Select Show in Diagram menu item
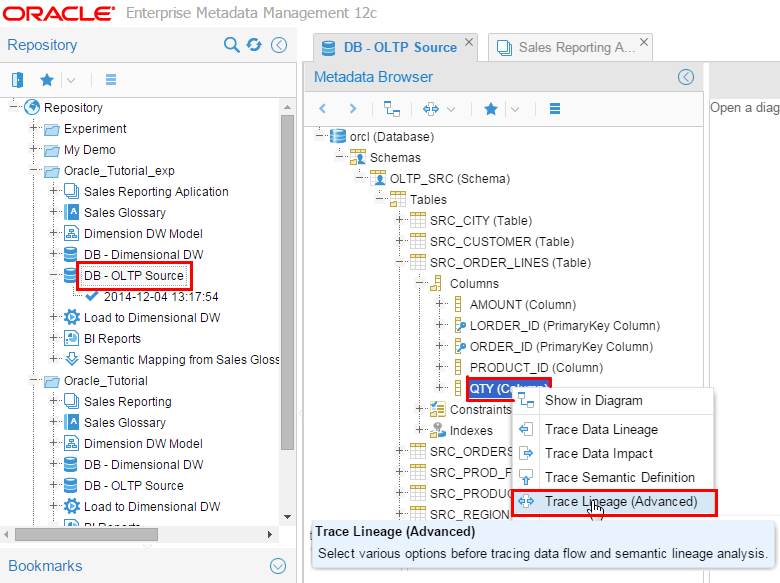Viewport: 780px width, 583px height. point(614,400)
